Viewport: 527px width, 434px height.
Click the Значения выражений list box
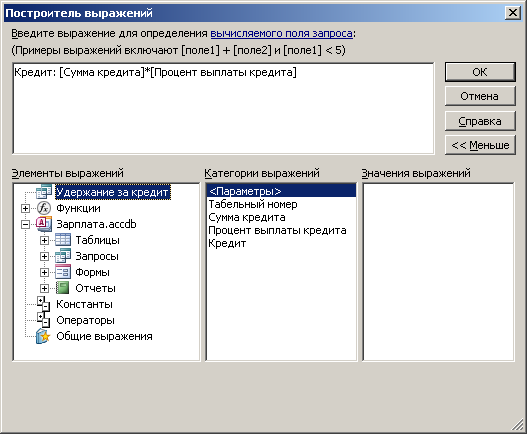pos(438,272)
